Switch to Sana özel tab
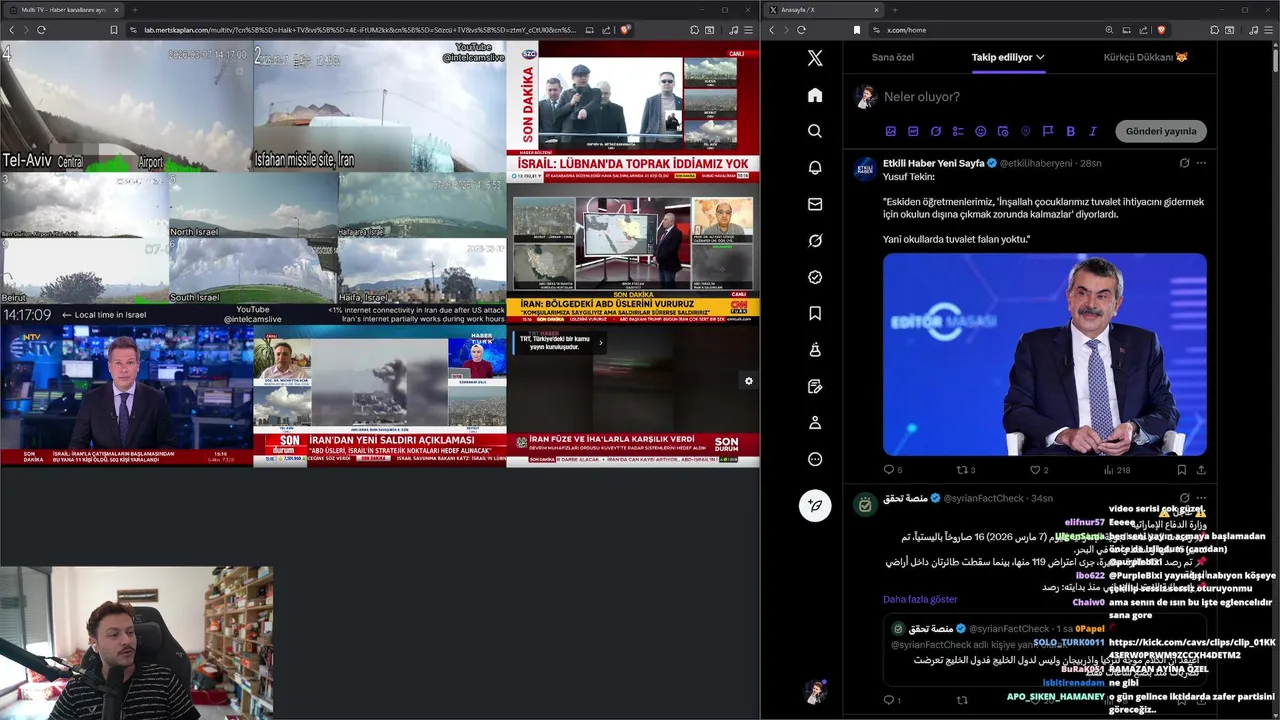The width and height of the screenshot is (1280, 720). [x=893, y=57]
